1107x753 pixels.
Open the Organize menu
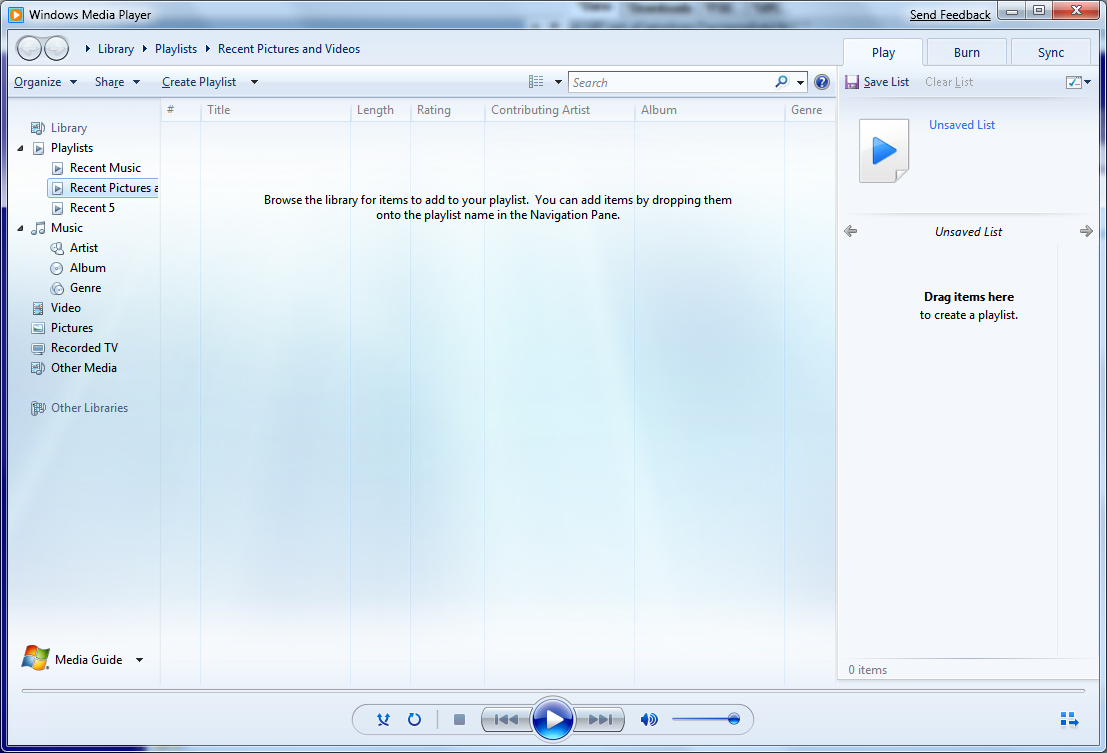[x=45, y=82]
